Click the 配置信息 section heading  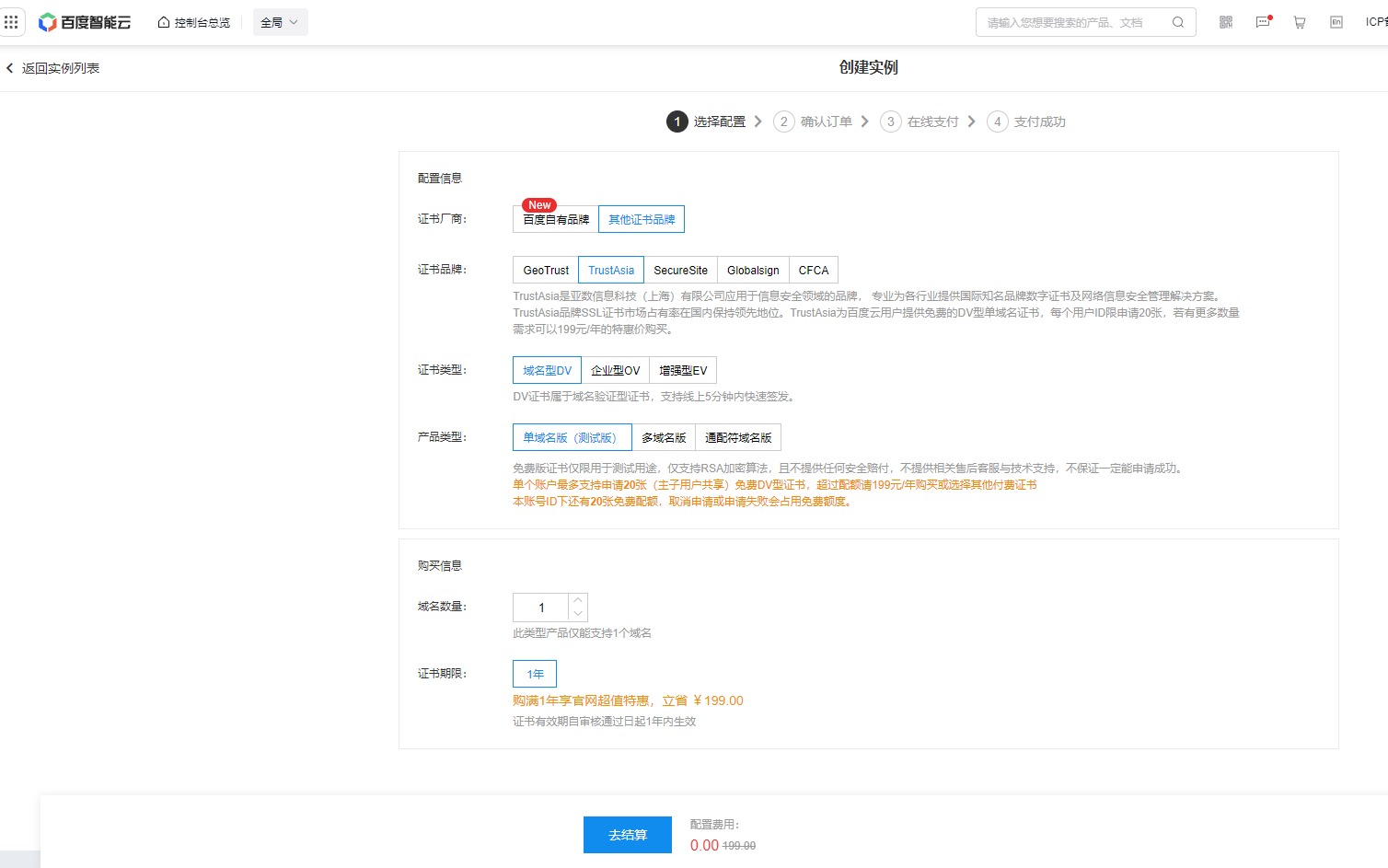pyautogui.click(x=440, y=179)
